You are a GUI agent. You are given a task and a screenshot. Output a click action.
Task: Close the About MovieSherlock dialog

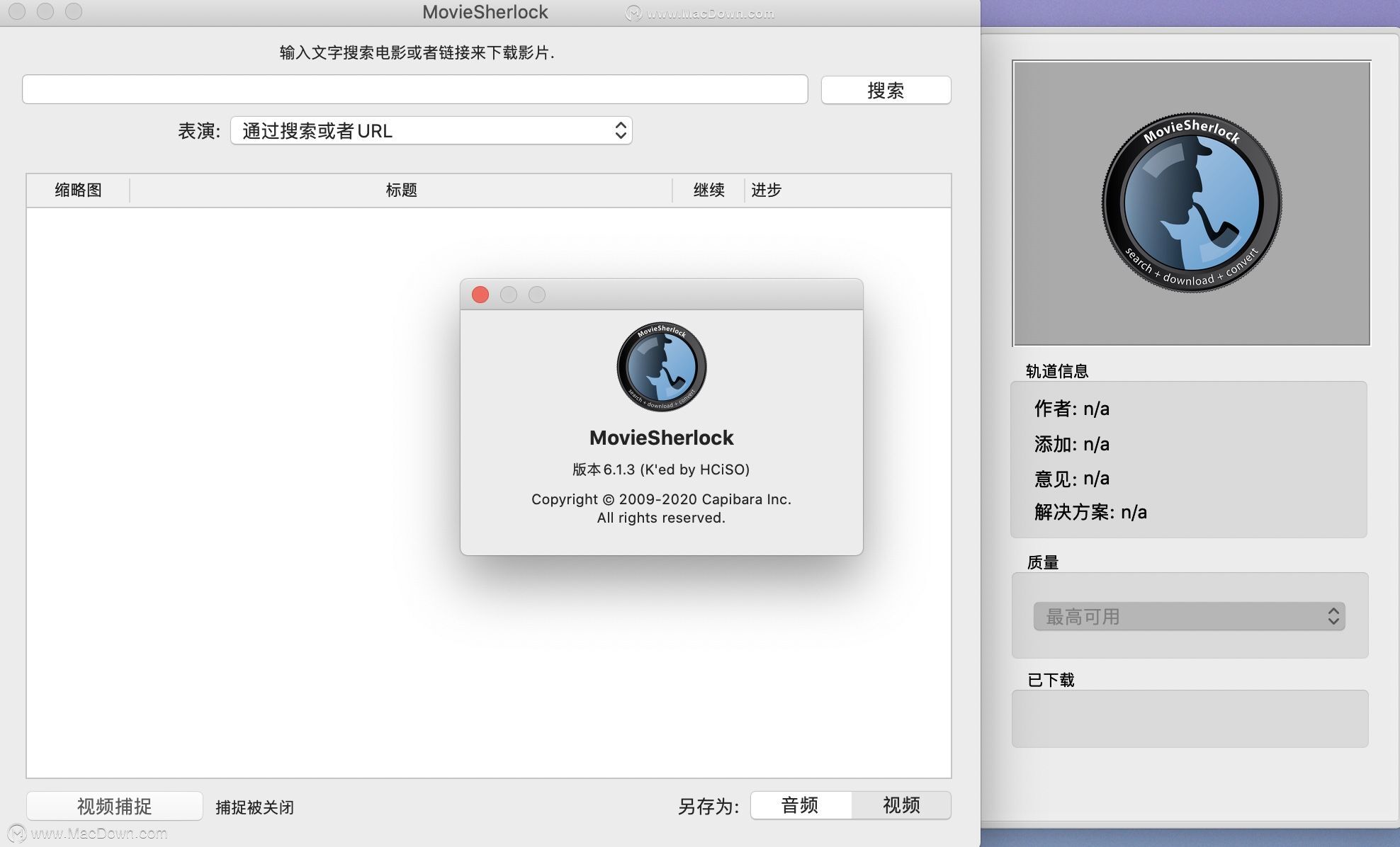[x=480, y=295]
